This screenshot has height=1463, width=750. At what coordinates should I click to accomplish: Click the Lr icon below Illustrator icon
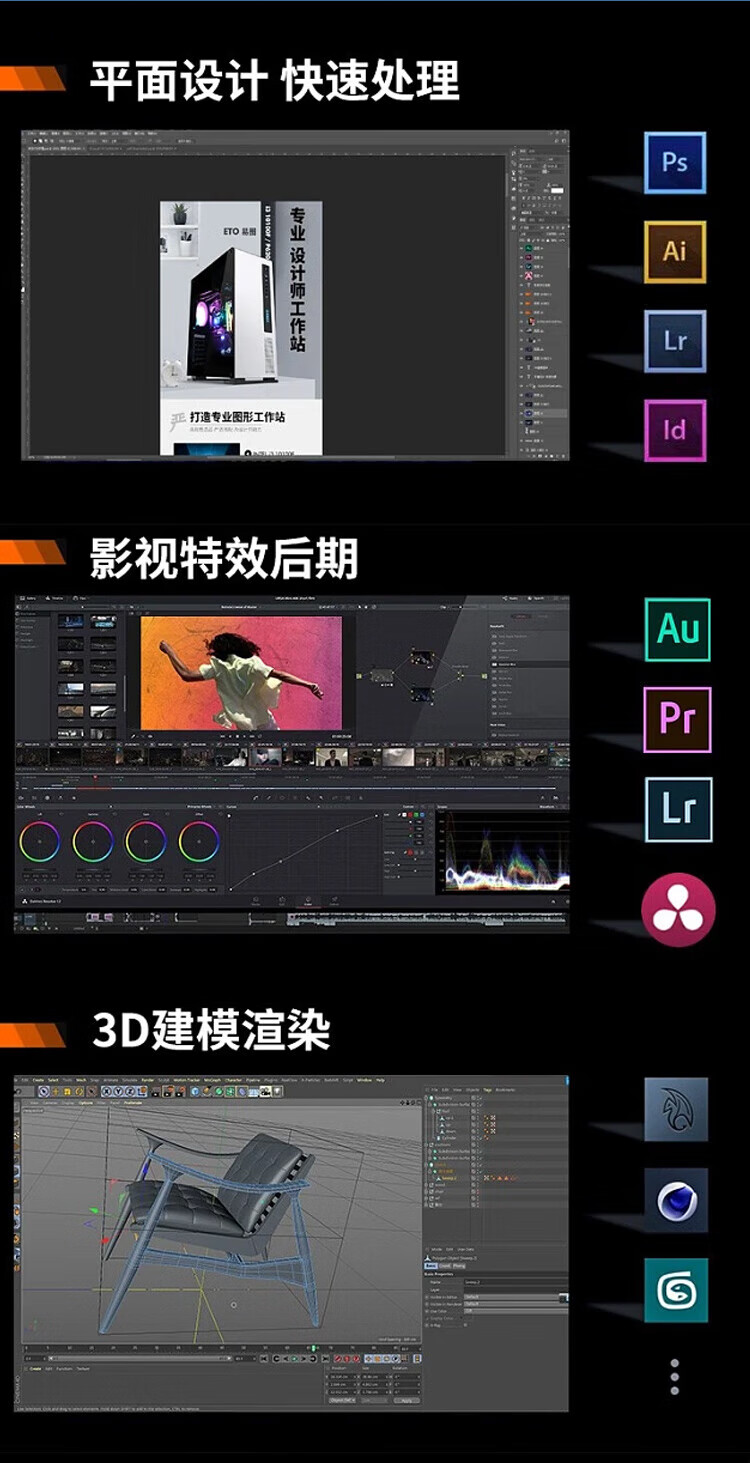point(675,341)
